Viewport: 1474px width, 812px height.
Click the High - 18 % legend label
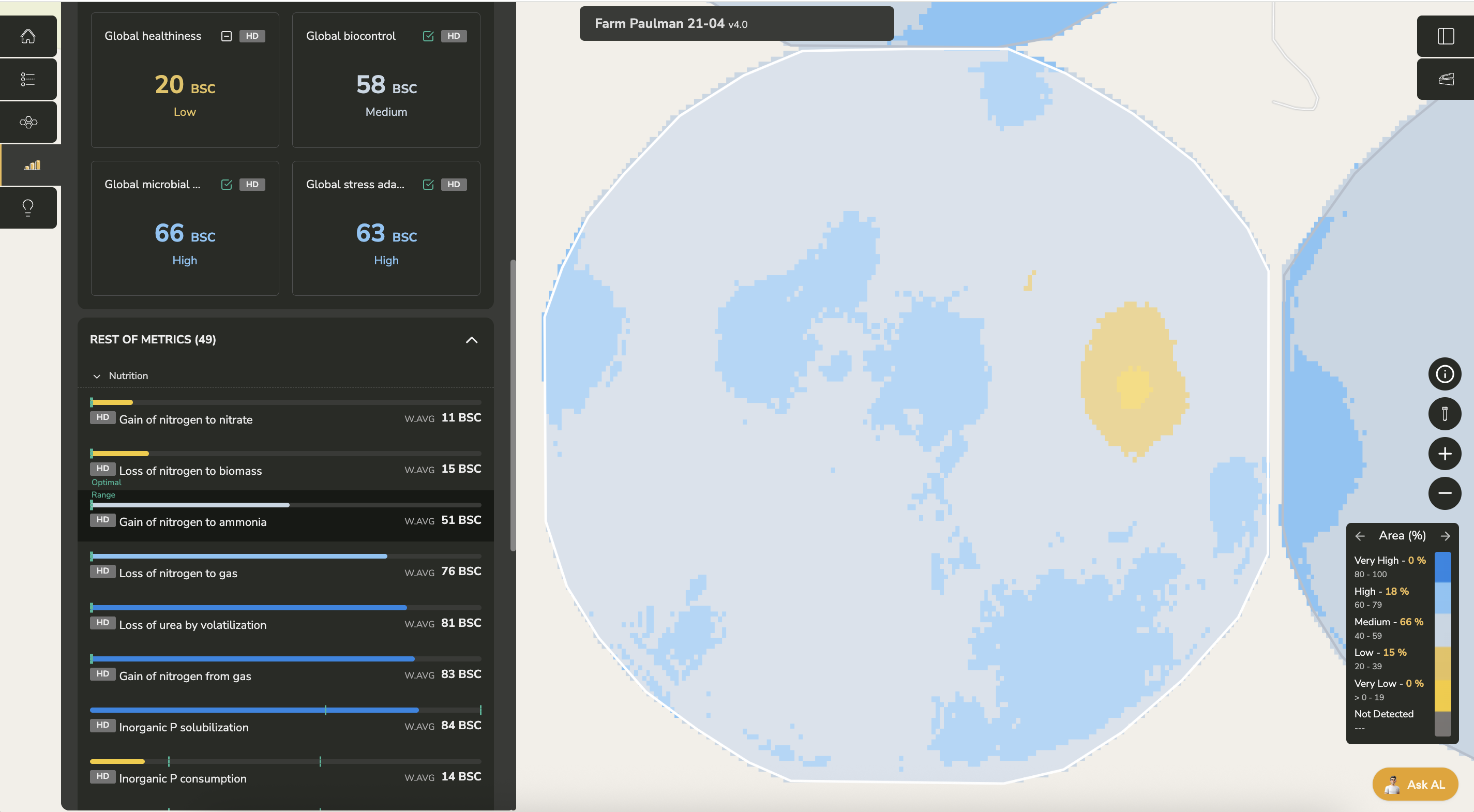click(1381, 592)
